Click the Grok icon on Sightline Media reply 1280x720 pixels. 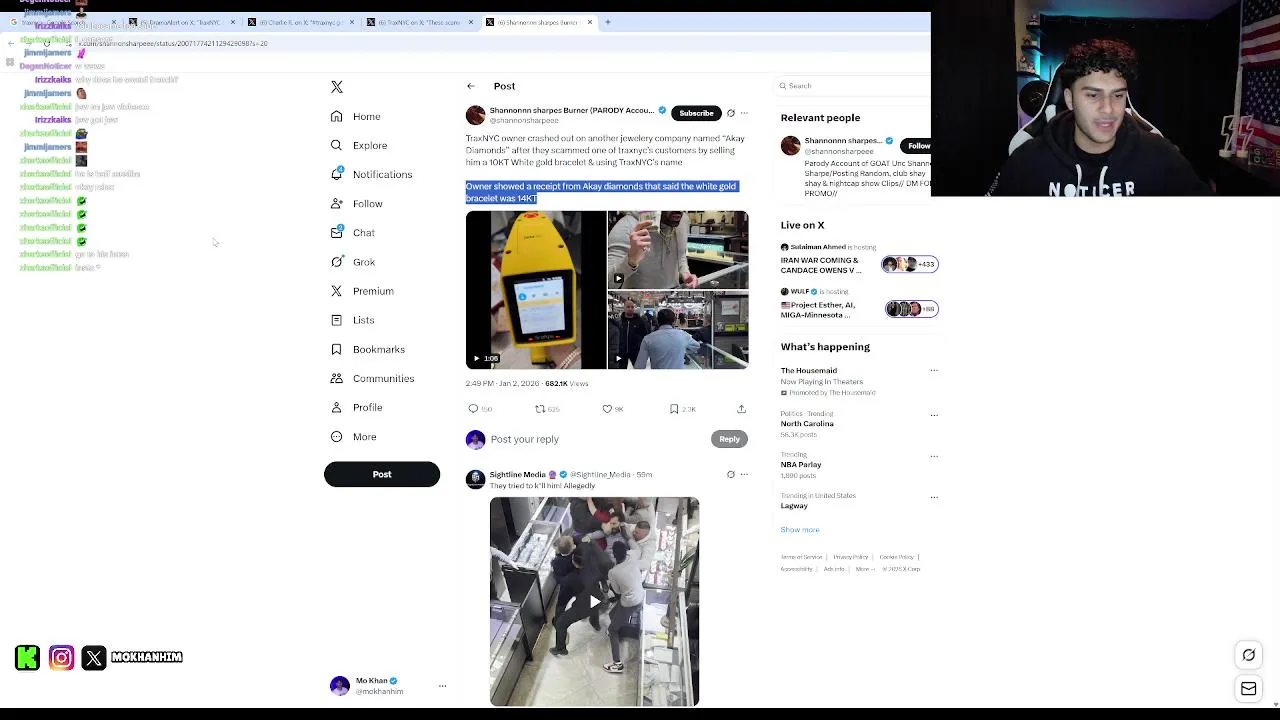[730, 475]
